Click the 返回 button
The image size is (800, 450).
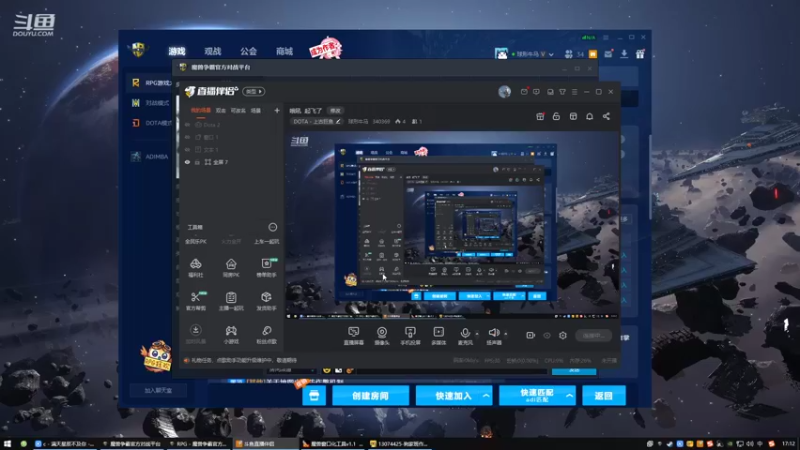click(x=604, y=395)
